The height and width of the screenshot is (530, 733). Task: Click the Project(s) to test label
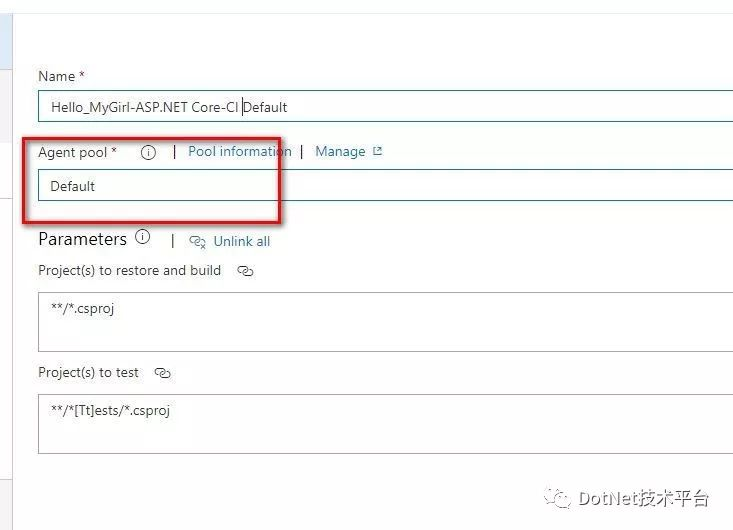pos(88,372)
